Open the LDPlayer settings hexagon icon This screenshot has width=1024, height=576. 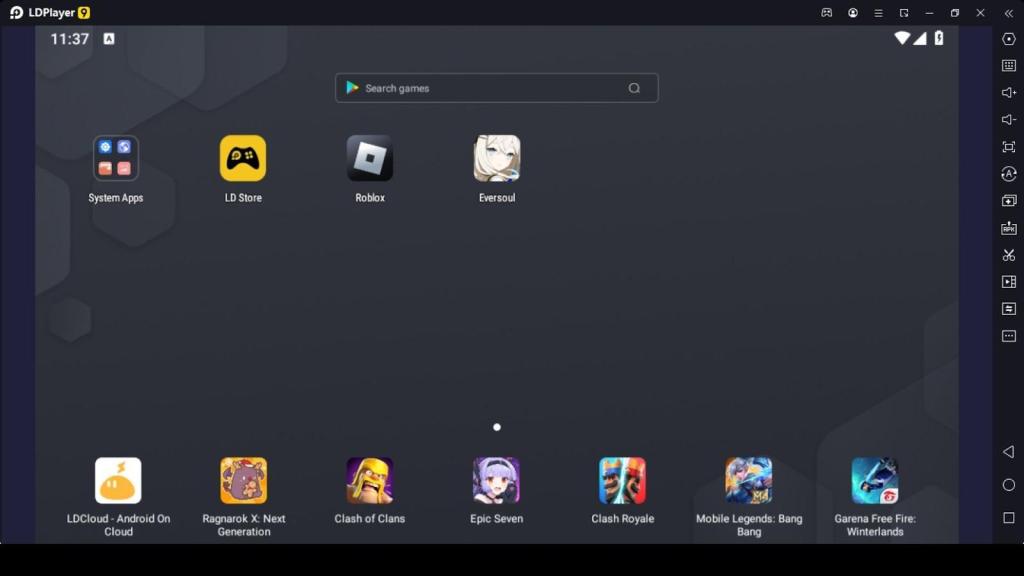1008,39
